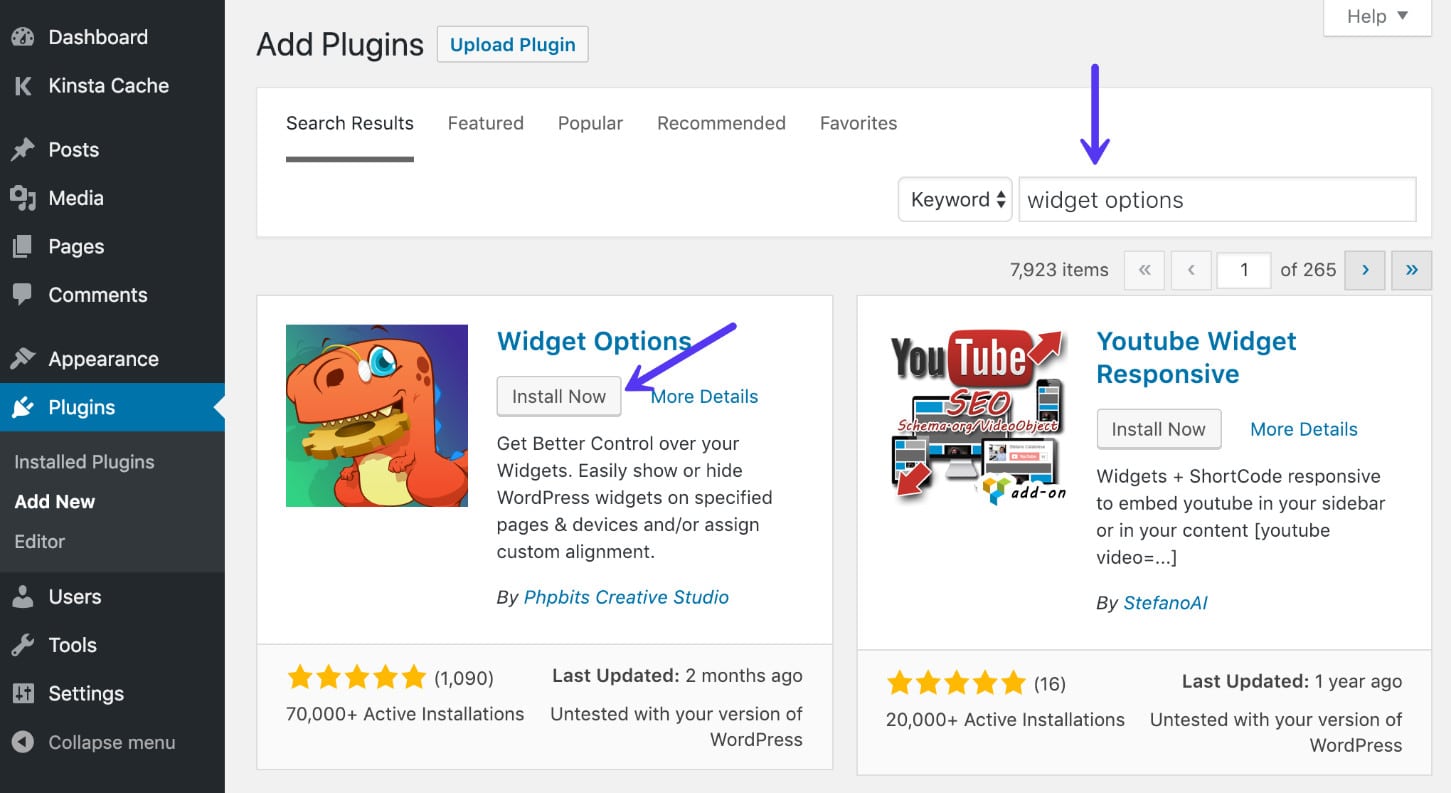The image size is (1451, 793).
Task: Open Tools using the wrench icon
Action: [22, 645]
